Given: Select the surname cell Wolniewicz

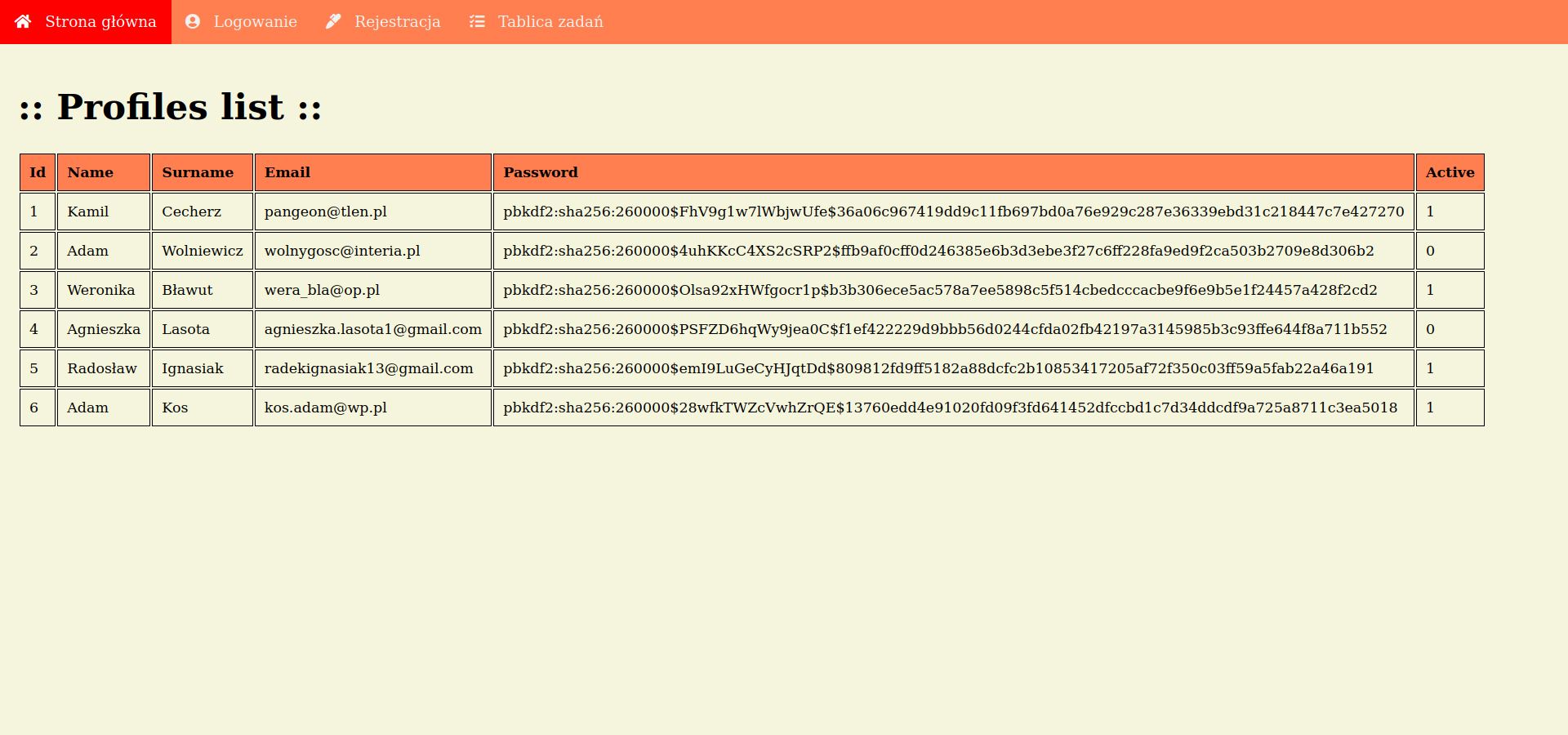Looking at the screenshot, I should coord(203,251).
